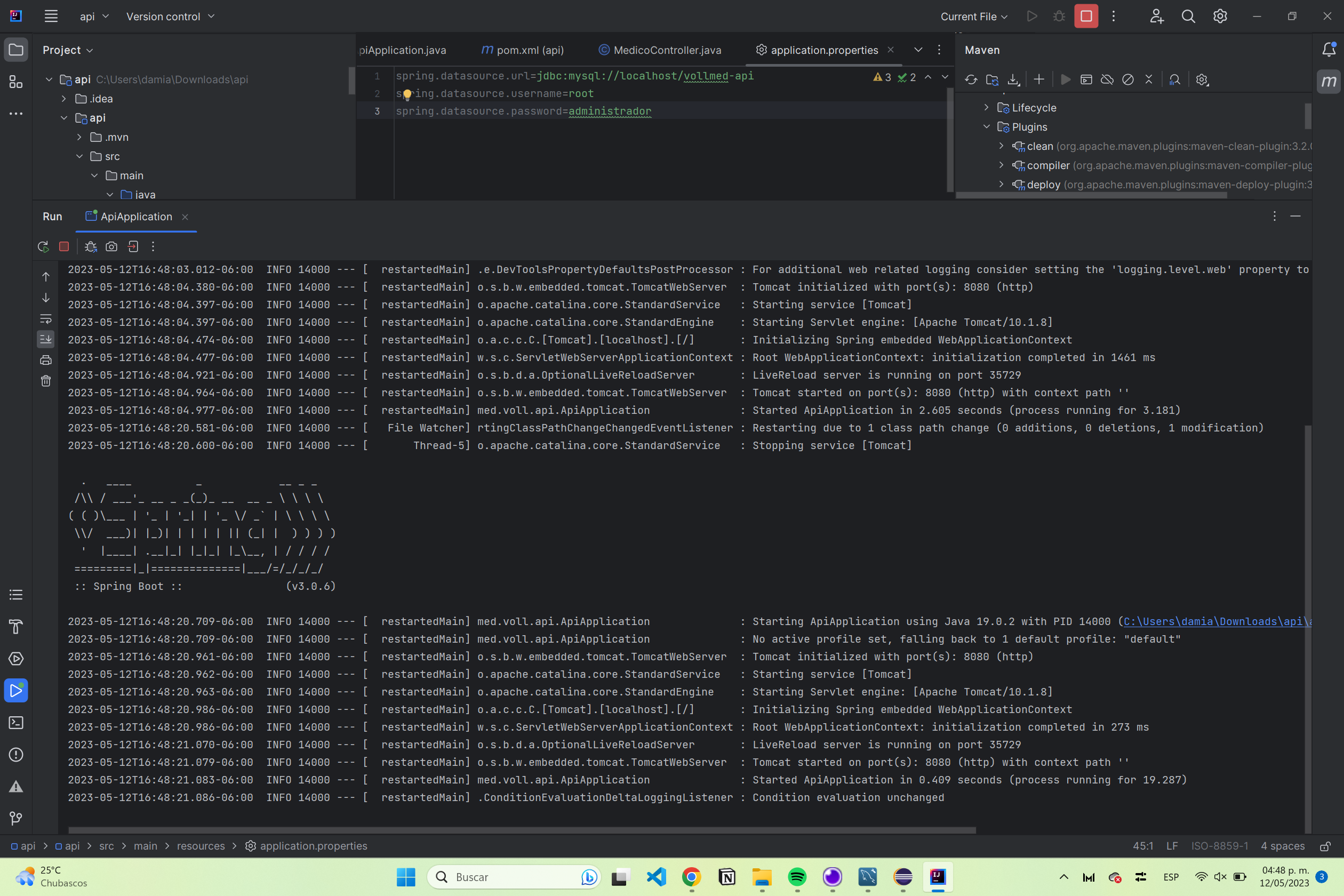Image resolution: width=1344 pixels, height=896 pixels.
Task: Reload all Maven projects
Action: tap(971, 79)
